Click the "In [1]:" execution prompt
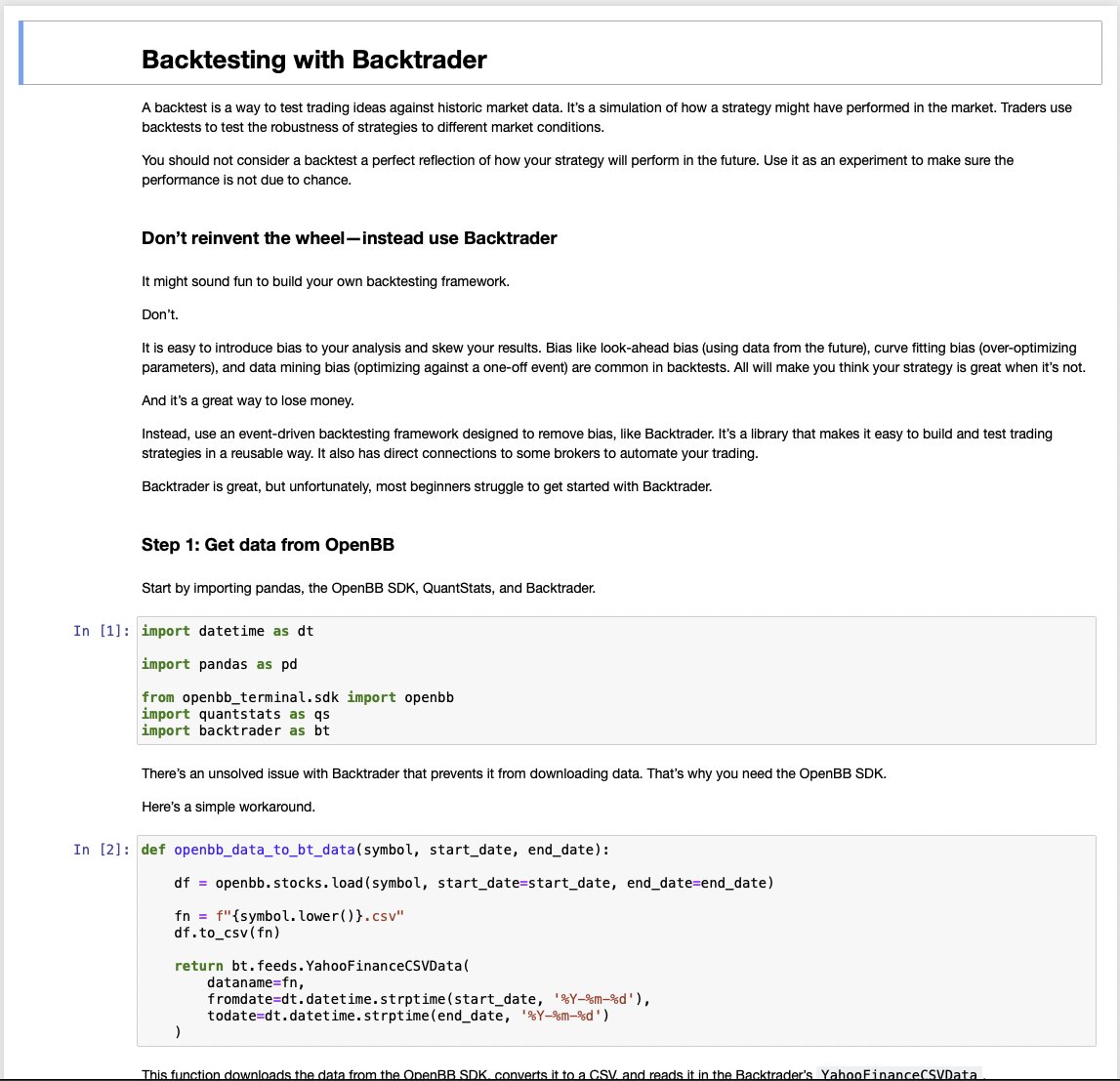This screenshot has width=1120, height=1081. pos(103,631)
